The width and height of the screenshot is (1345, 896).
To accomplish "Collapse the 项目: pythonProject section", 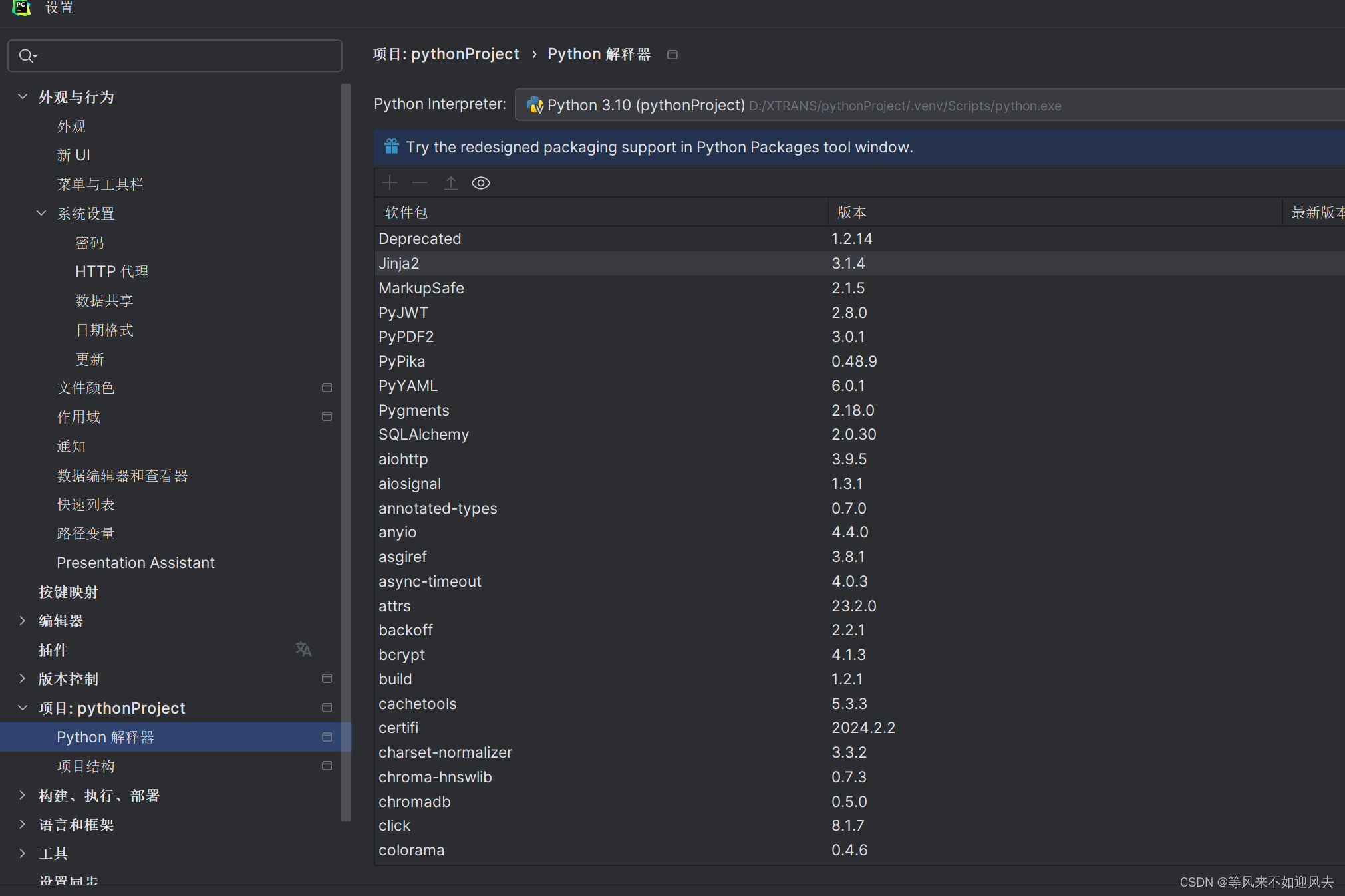I will (x=23, y=708).
